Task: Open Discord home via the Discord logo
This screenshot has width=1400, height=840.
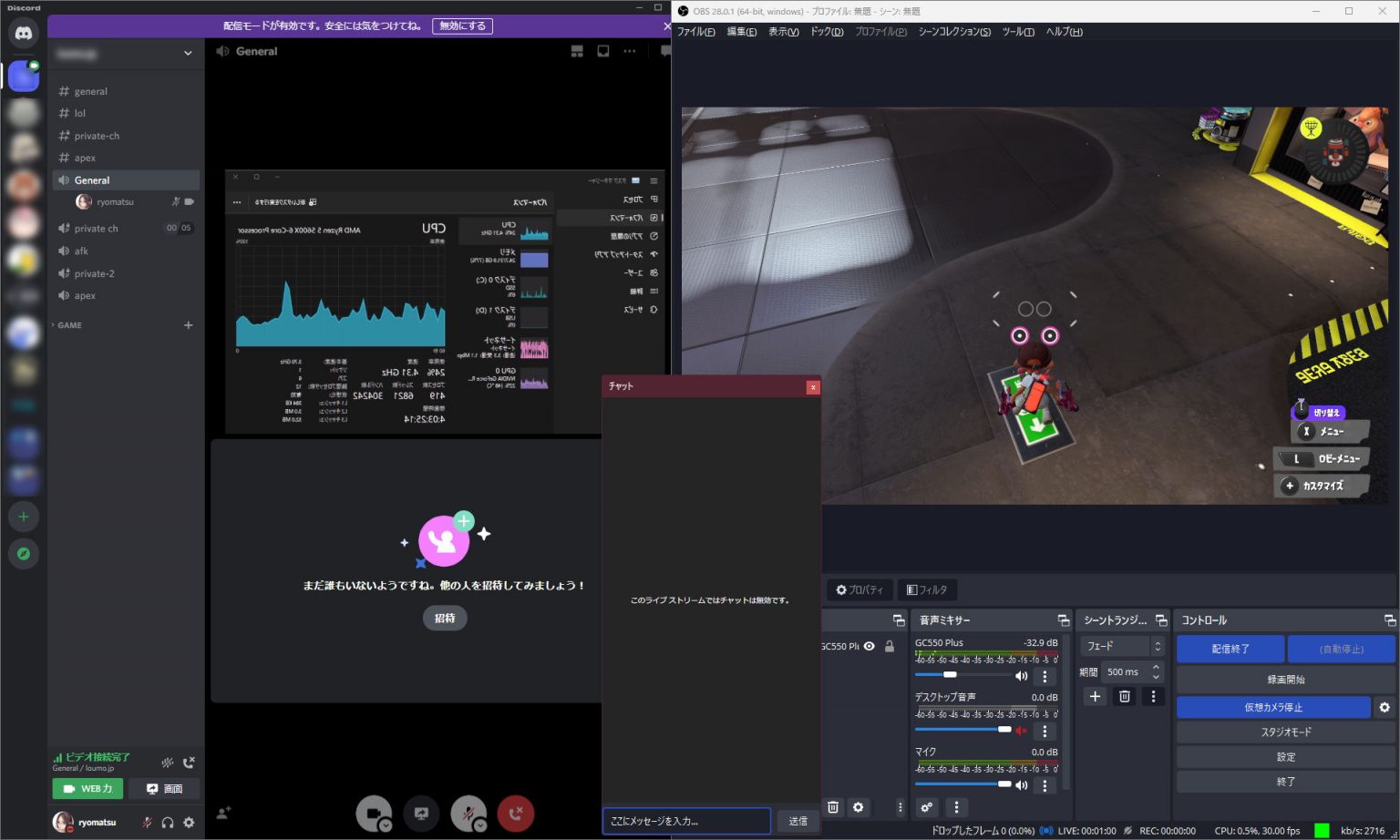Action: (x=24, y=33)
